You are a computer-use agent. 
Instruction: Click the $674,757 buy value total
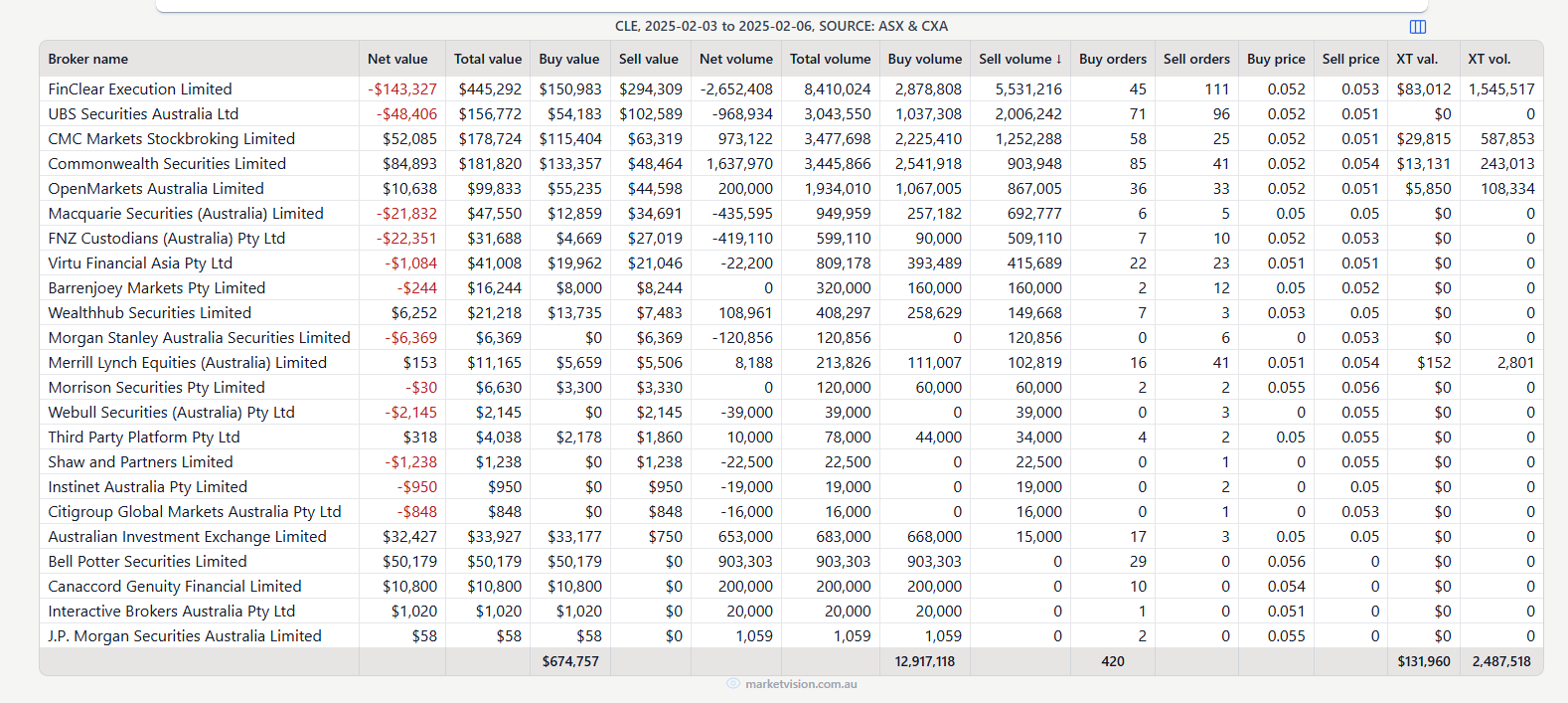570,661
